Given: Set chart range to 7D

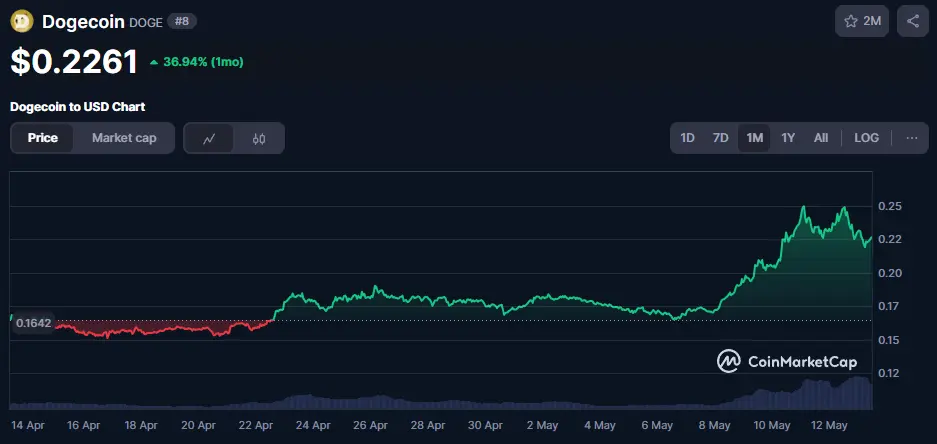Looking at the screenshot, I should click(721, 138).
